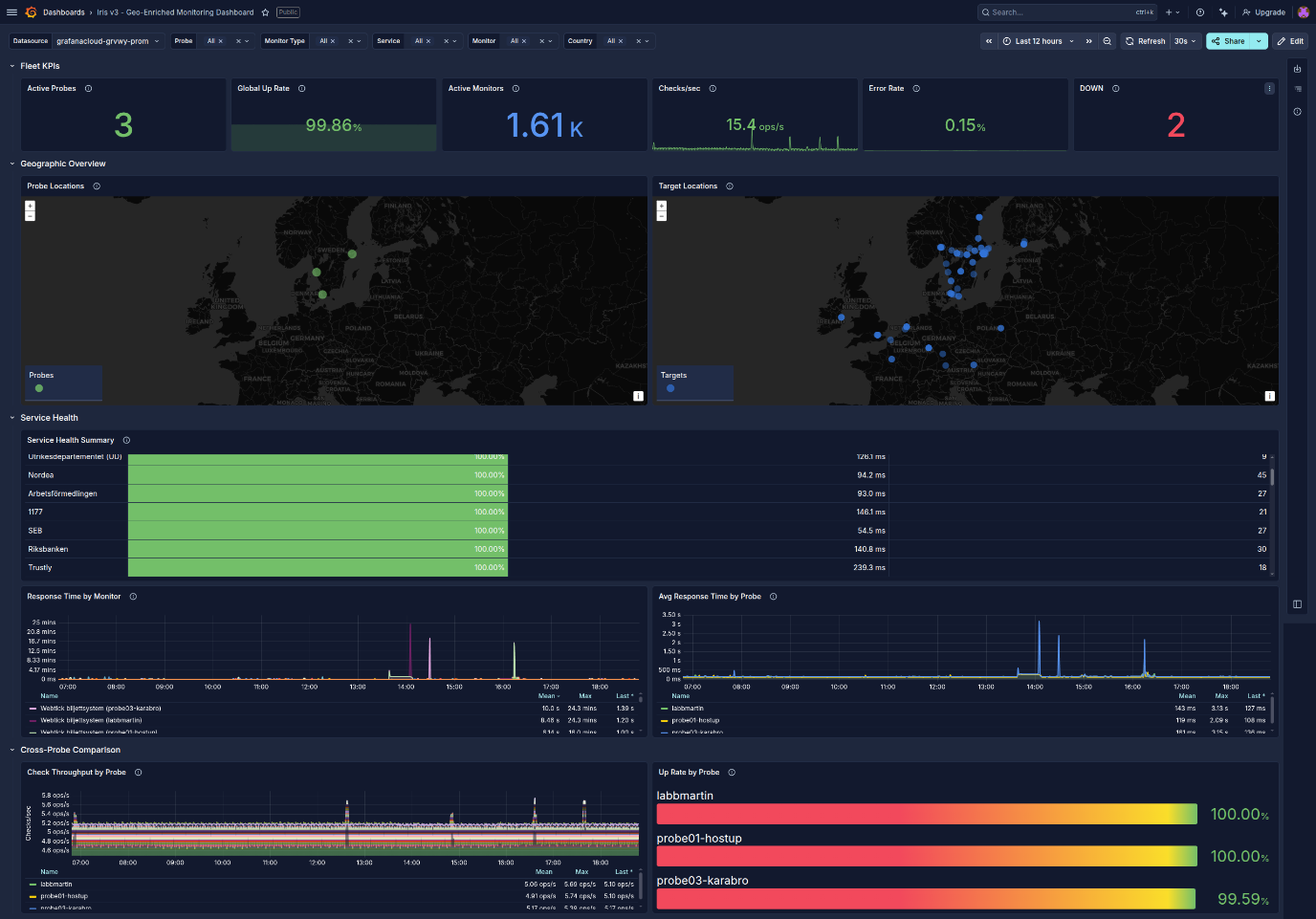Open the DOWN panel three-dot menu

(1269, 88)
